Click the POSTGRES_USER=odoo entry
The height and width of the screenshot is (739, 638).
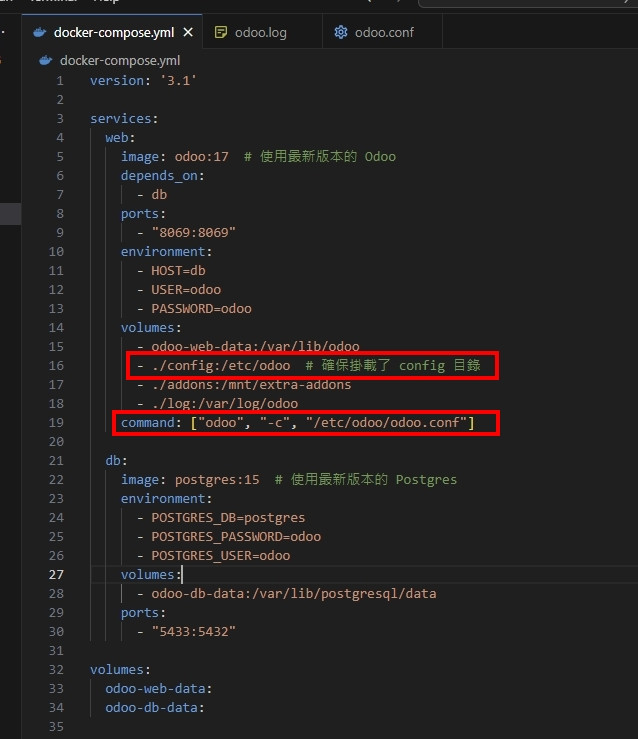pos(221,556)
